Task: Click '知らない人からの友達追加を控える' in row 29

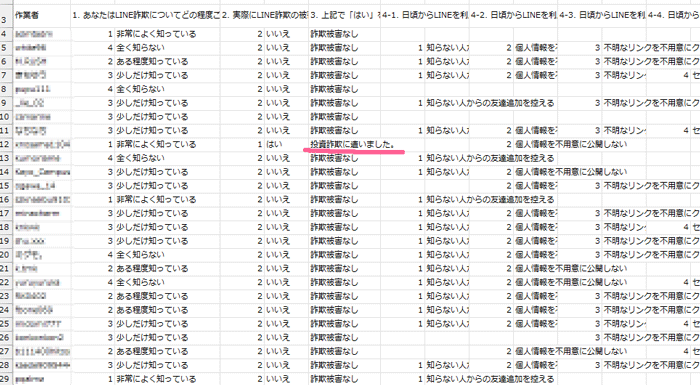Action: tap(490, 379)
